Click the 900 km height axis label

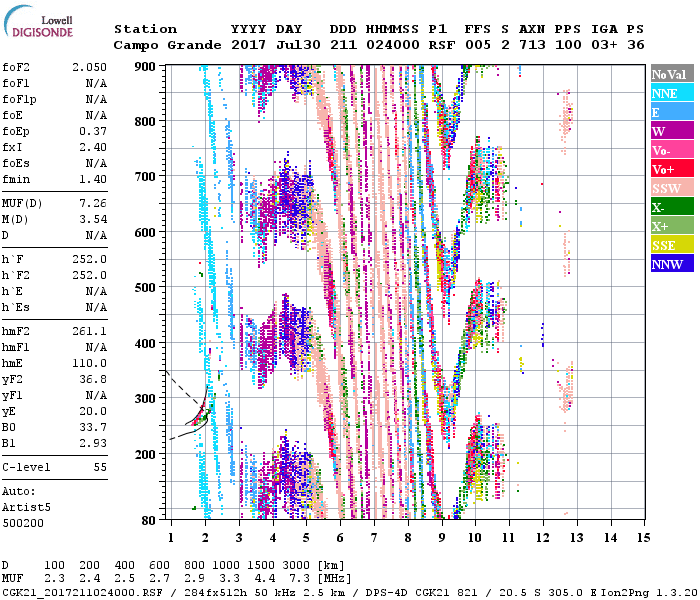147,66
